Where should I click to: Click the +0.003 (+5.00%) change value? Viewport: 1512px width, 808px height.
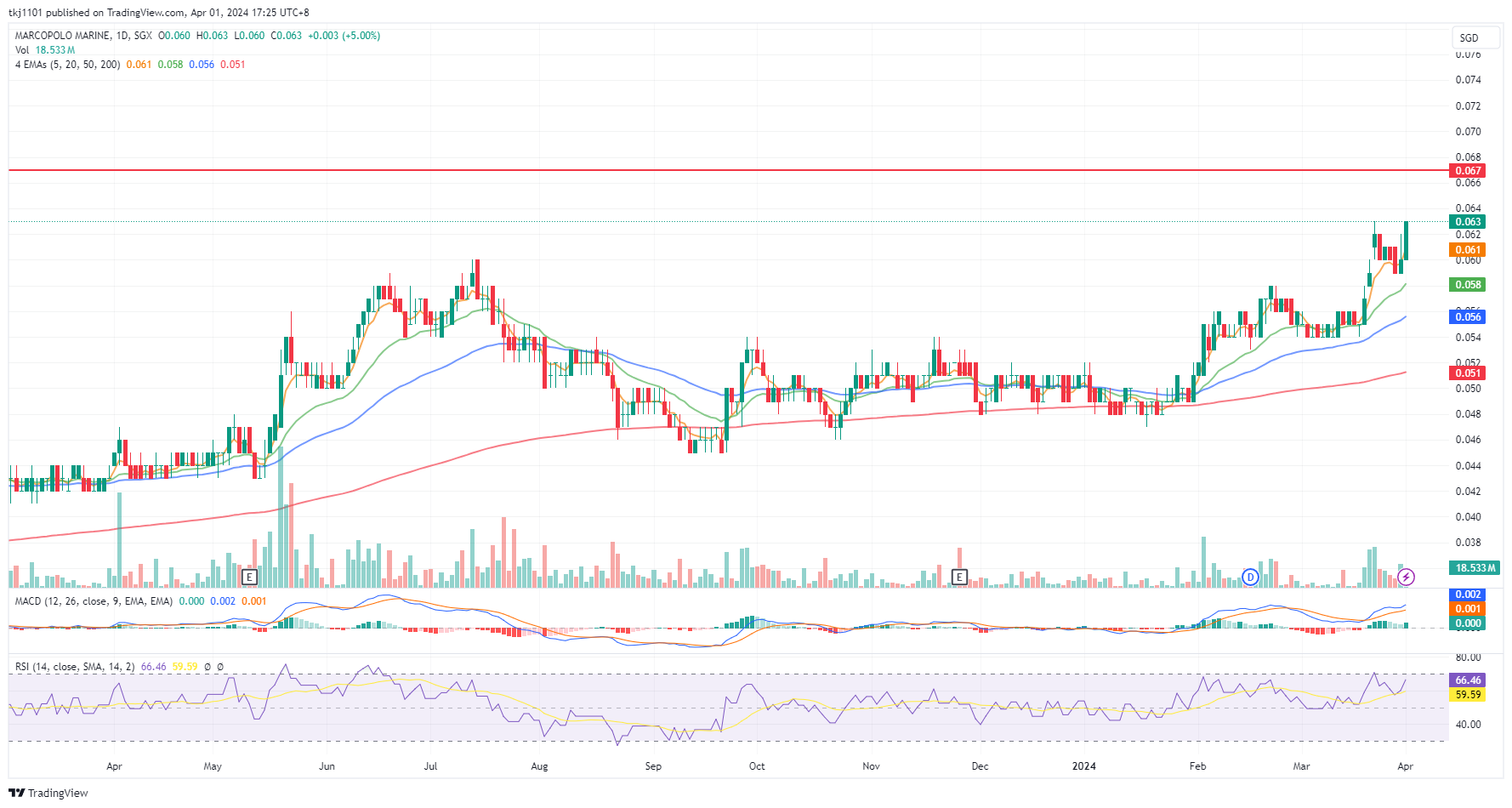[x=344, y=36]
